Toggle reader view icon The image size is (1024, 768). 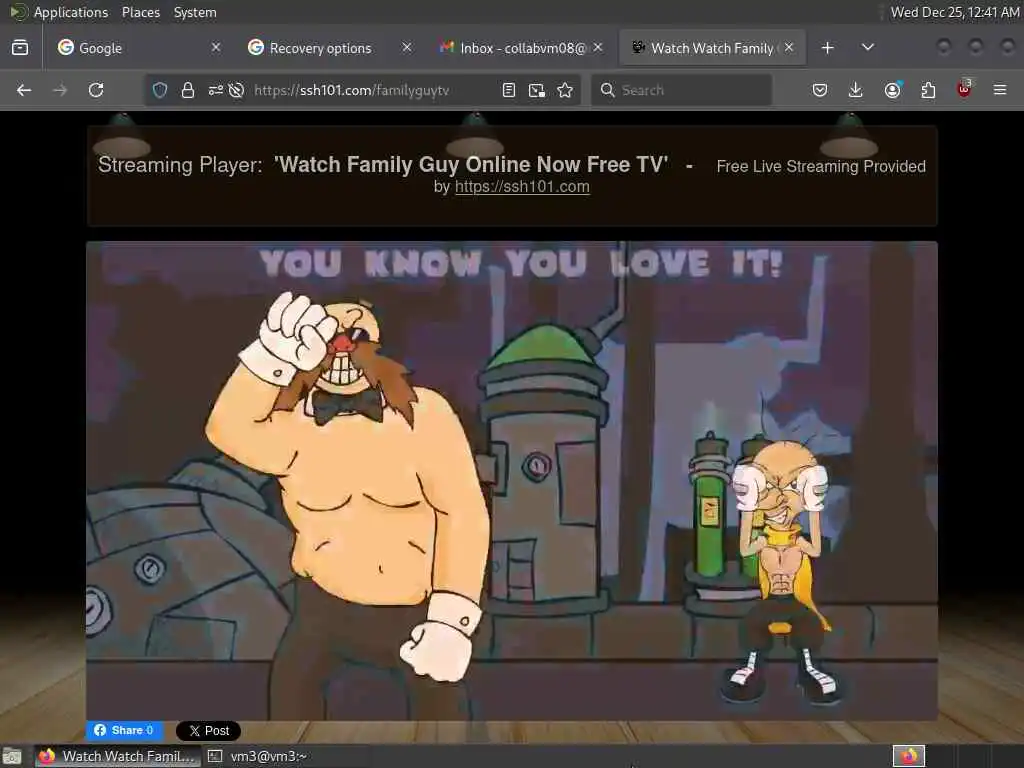[x=509, y=90]
